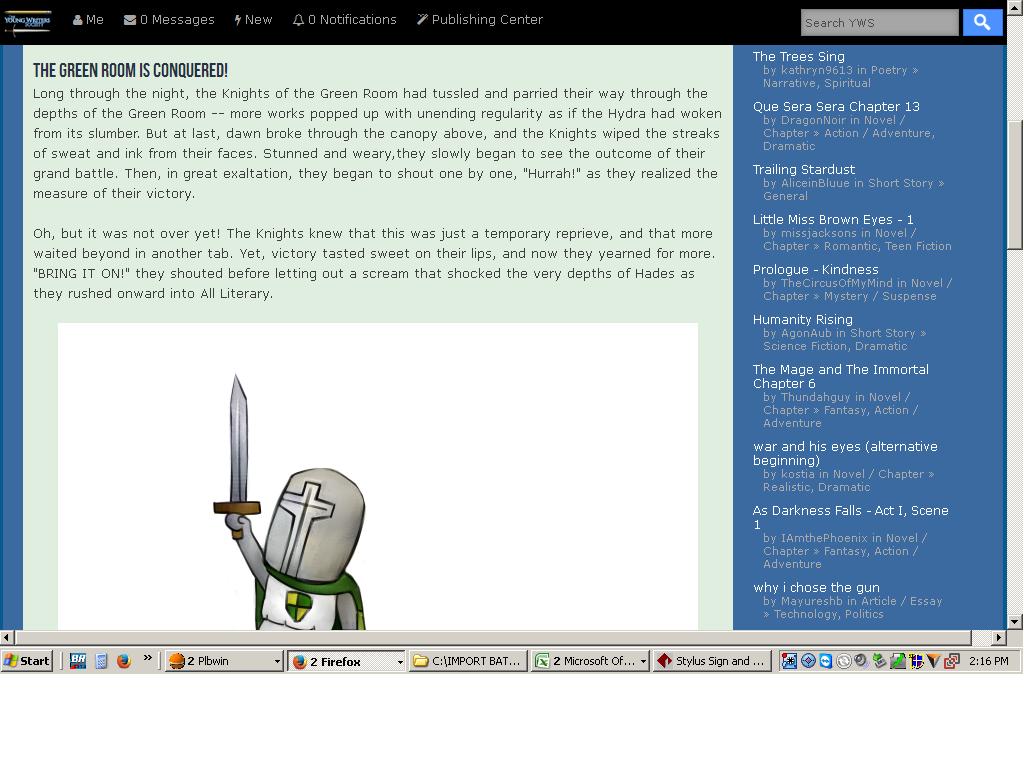This screenshot has width=1024, height=768.
Task: Open the Publishing Center
Action: pyautogui.click(x=480, y=20)
